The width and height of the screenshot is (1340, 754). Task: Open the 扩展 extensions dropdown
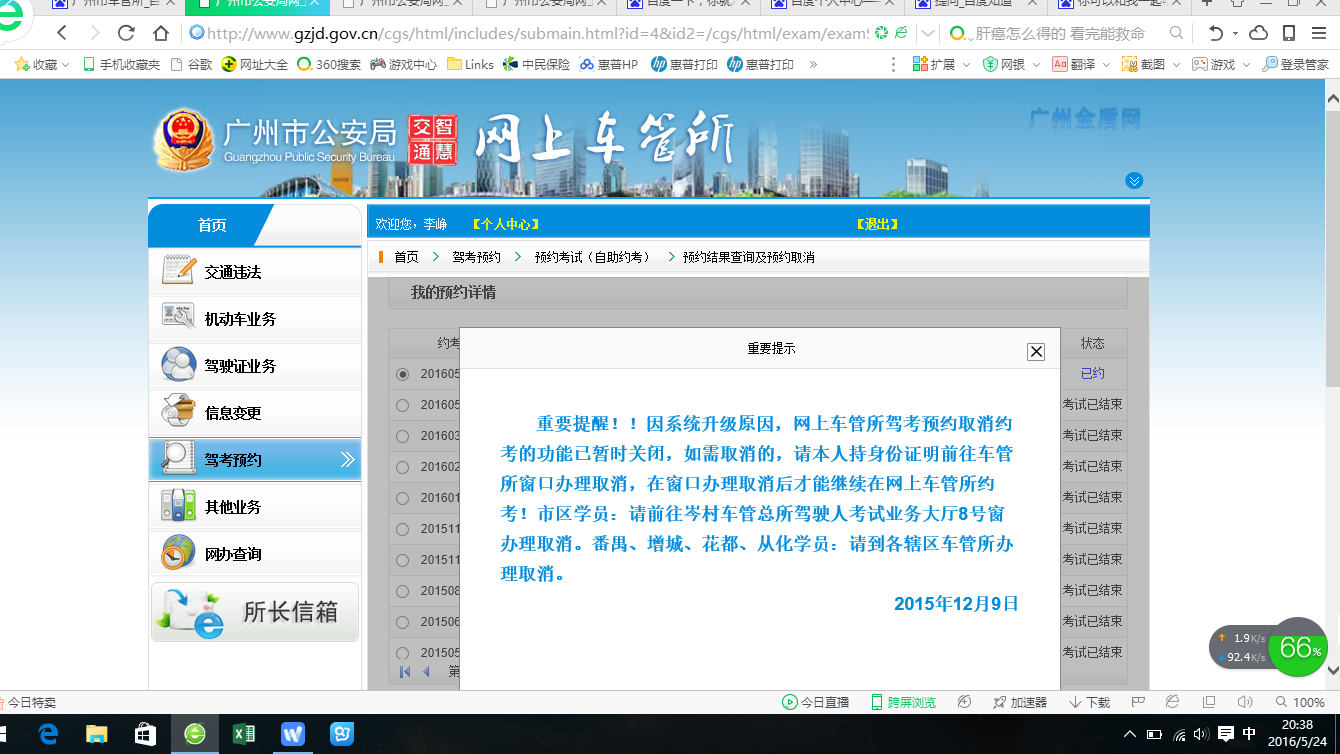tap(940, 64)
